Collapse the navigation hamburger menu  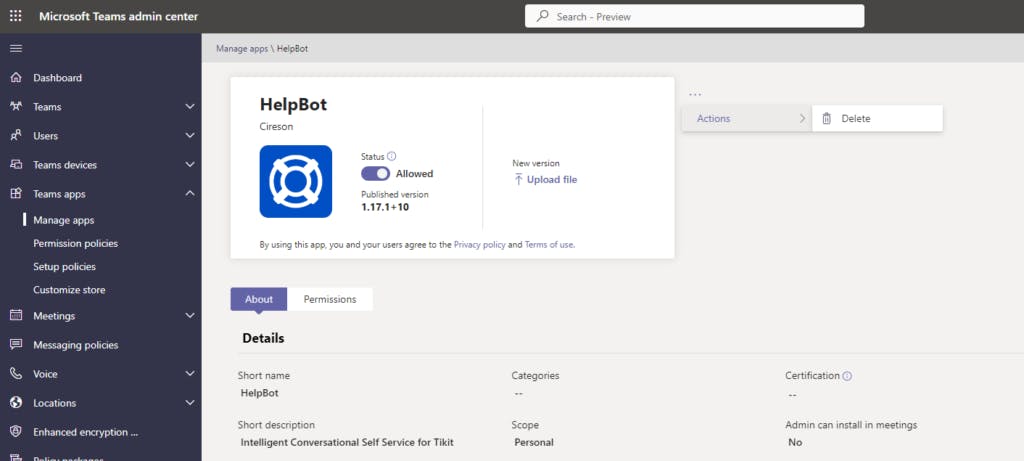[16, 48]
